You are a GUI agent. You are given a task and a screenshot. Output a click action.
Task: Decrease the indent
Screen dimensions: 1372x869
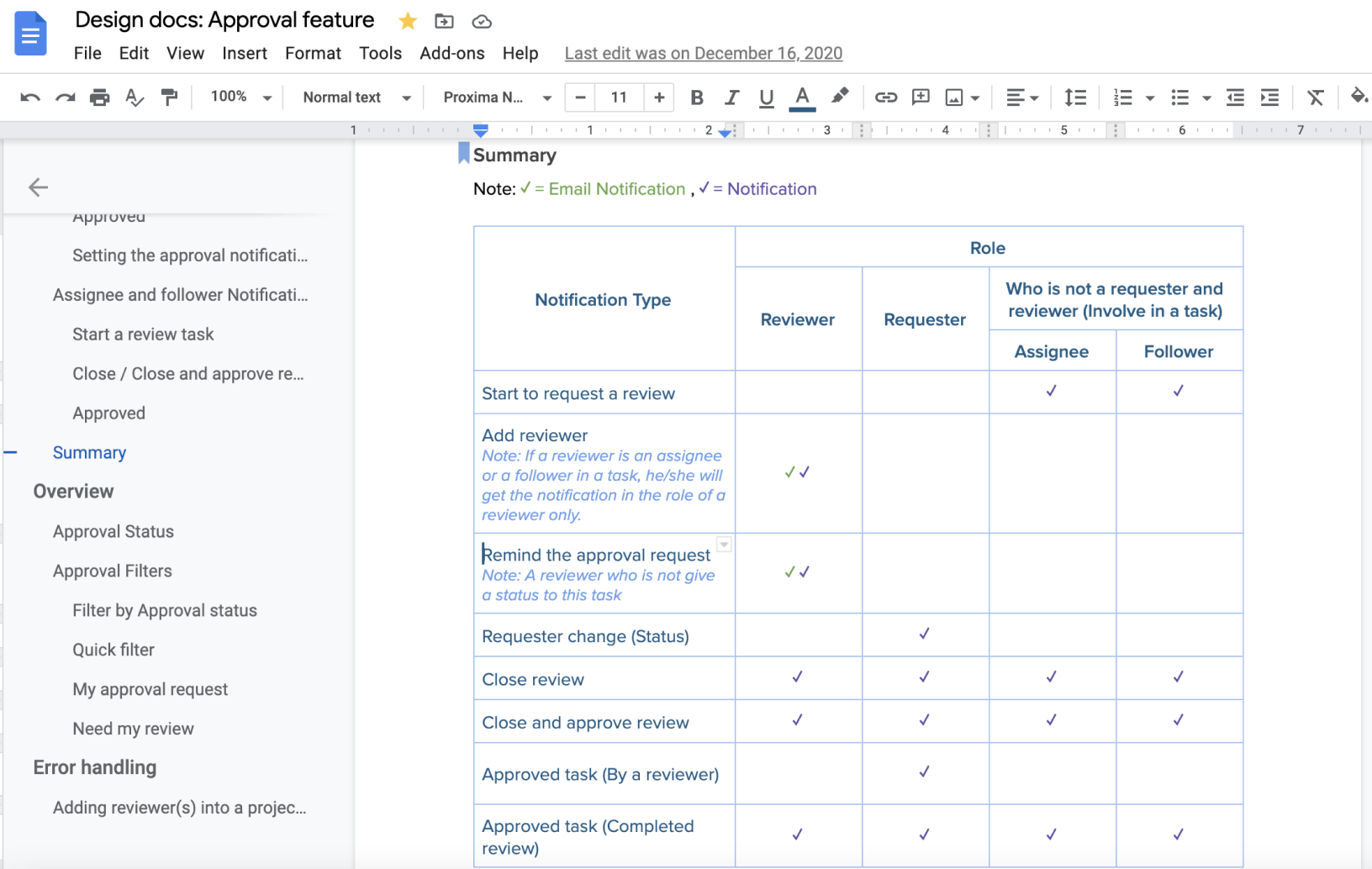1235,97
